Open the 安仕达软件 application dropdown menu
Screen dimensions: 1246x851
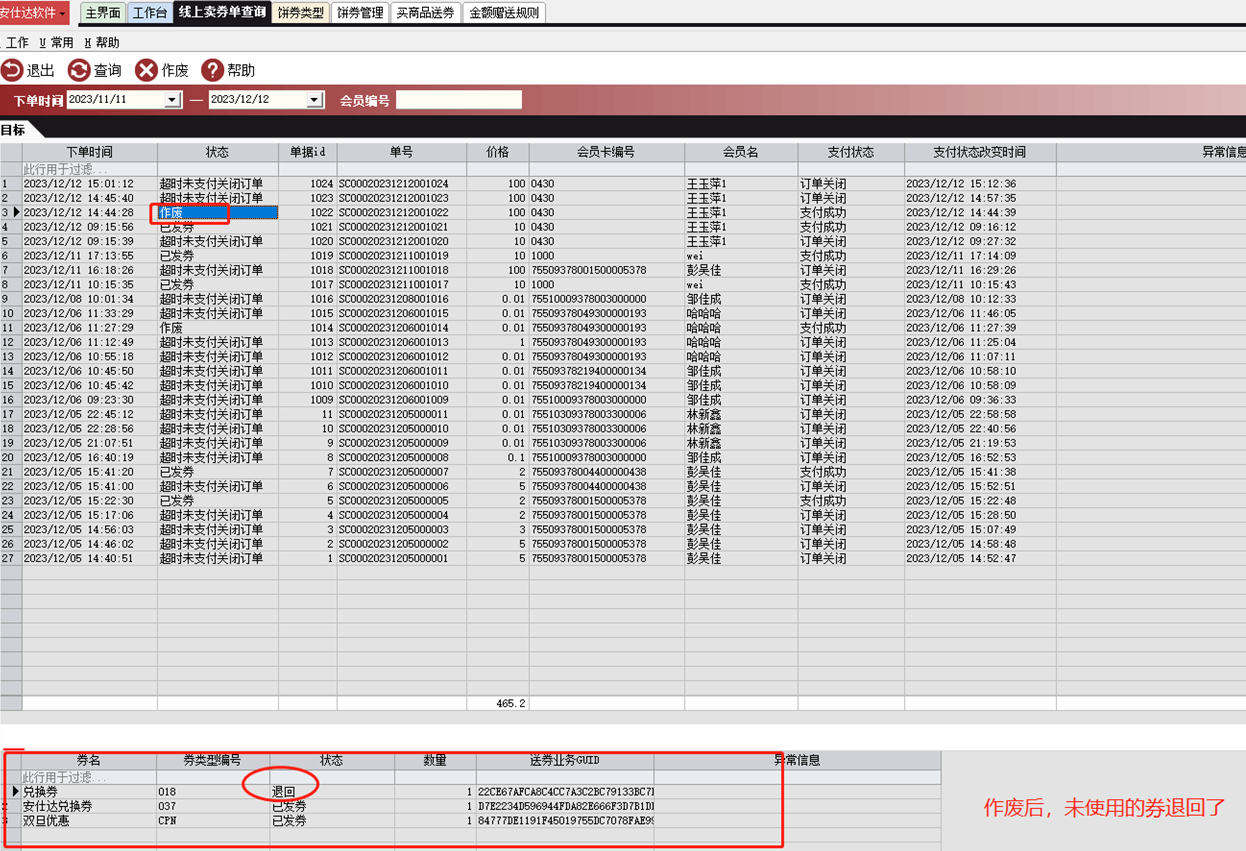63,13
